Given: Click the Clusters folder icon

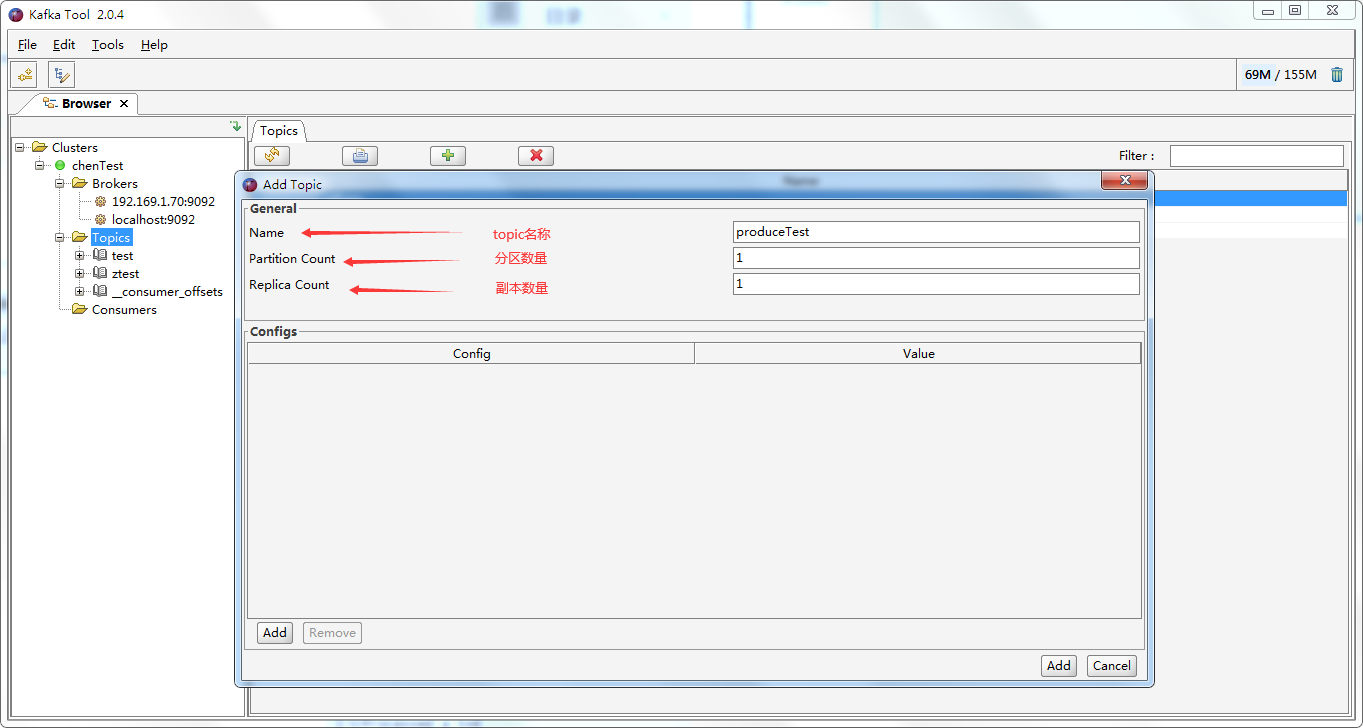Looking at the screenshot, I should click(39, 147).
